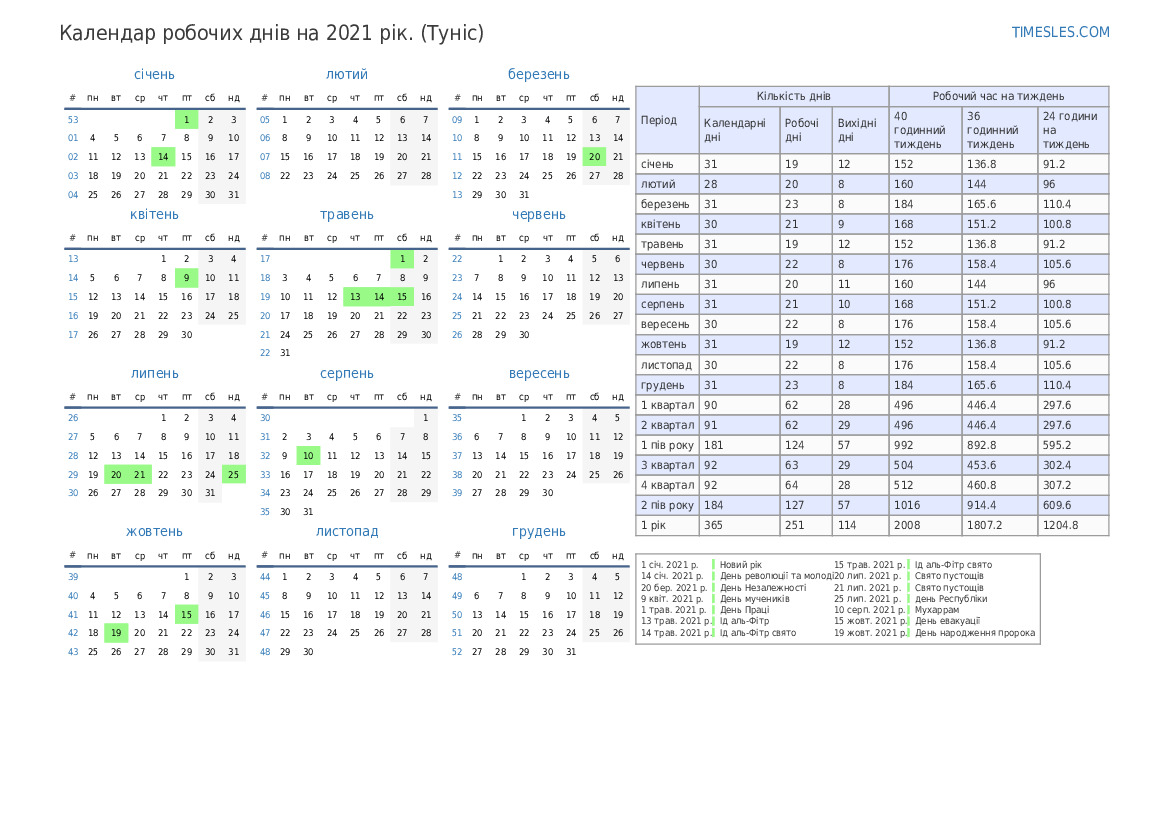Select the грудень month heading above calendar
Screen dimensions: 1169x827
pos(538,531)
